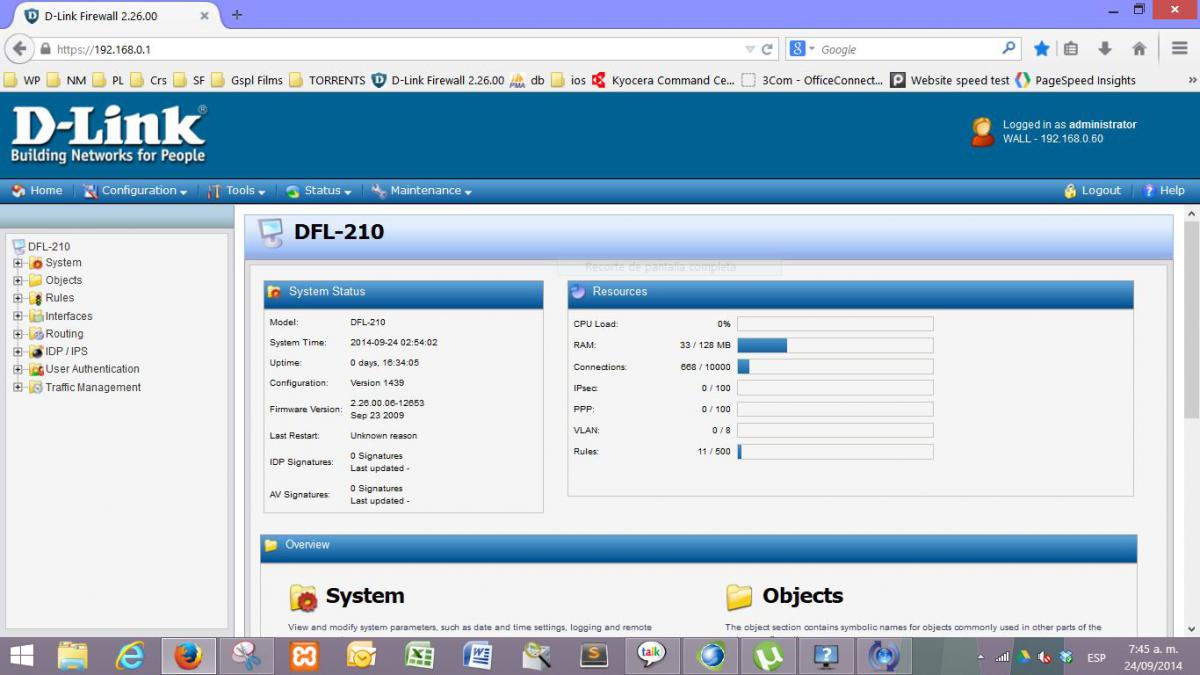Reload the page with refresh button
This screenshot has width=1200, height=675.
tap(768, 49)
